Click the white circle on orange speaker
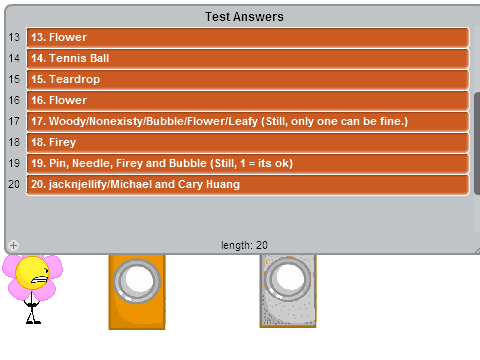The image size is (480, 360). click(137, 281)
